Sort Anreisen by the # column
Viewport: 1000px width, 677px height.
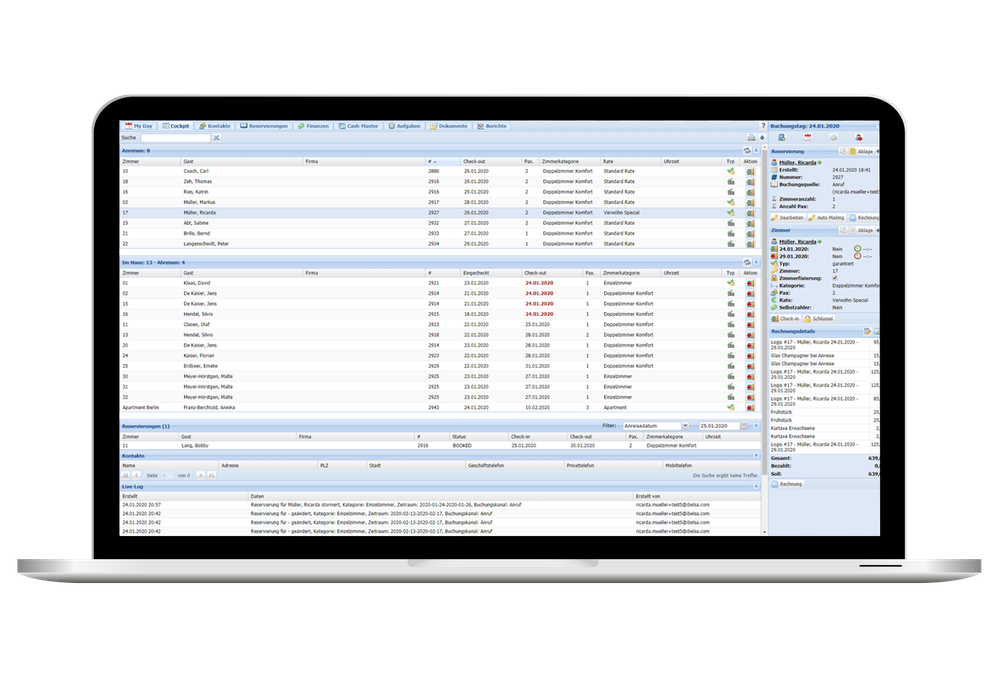443,162
